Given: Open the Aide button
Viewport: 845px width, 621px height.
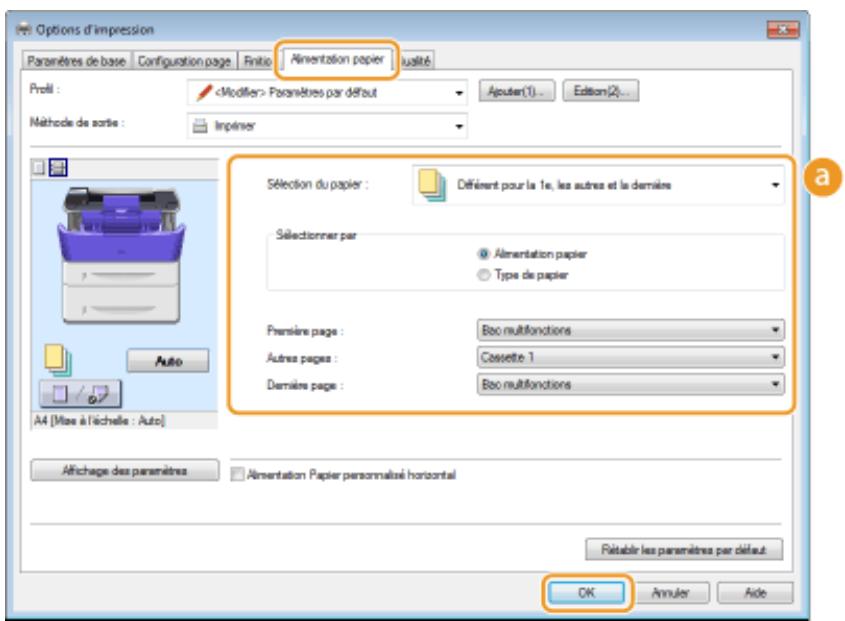Looking at the screenshot, I should [755, 593].
